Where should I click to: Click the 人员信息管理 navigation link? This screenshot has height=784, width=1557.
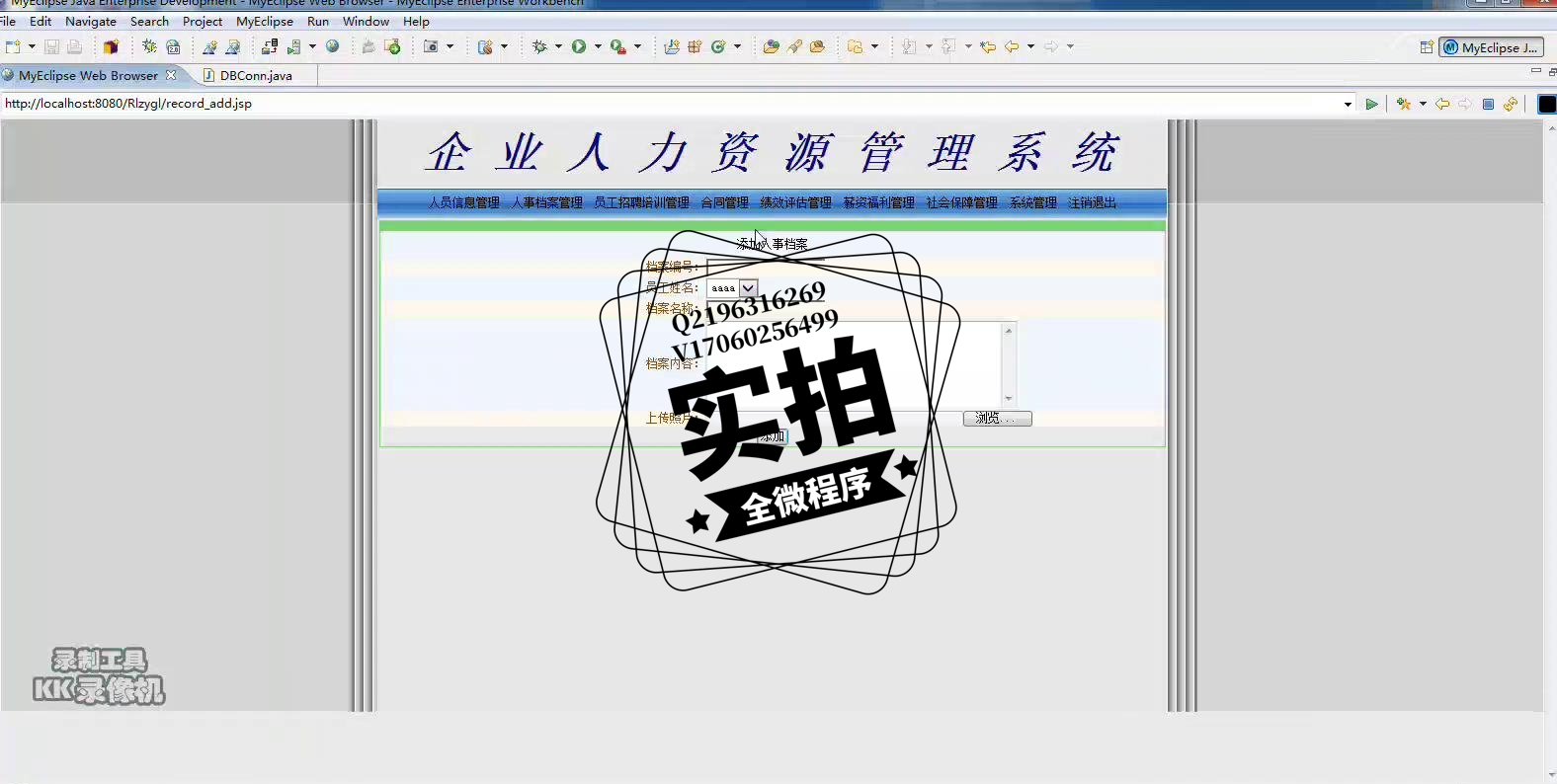(x=463, y=202)
